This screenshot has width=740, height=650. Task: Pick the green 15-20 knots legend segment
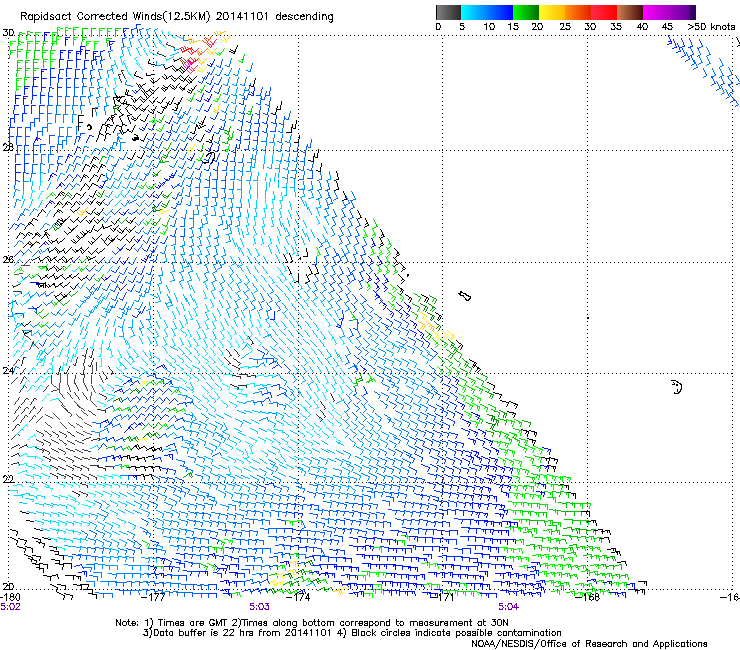(526, 12)
